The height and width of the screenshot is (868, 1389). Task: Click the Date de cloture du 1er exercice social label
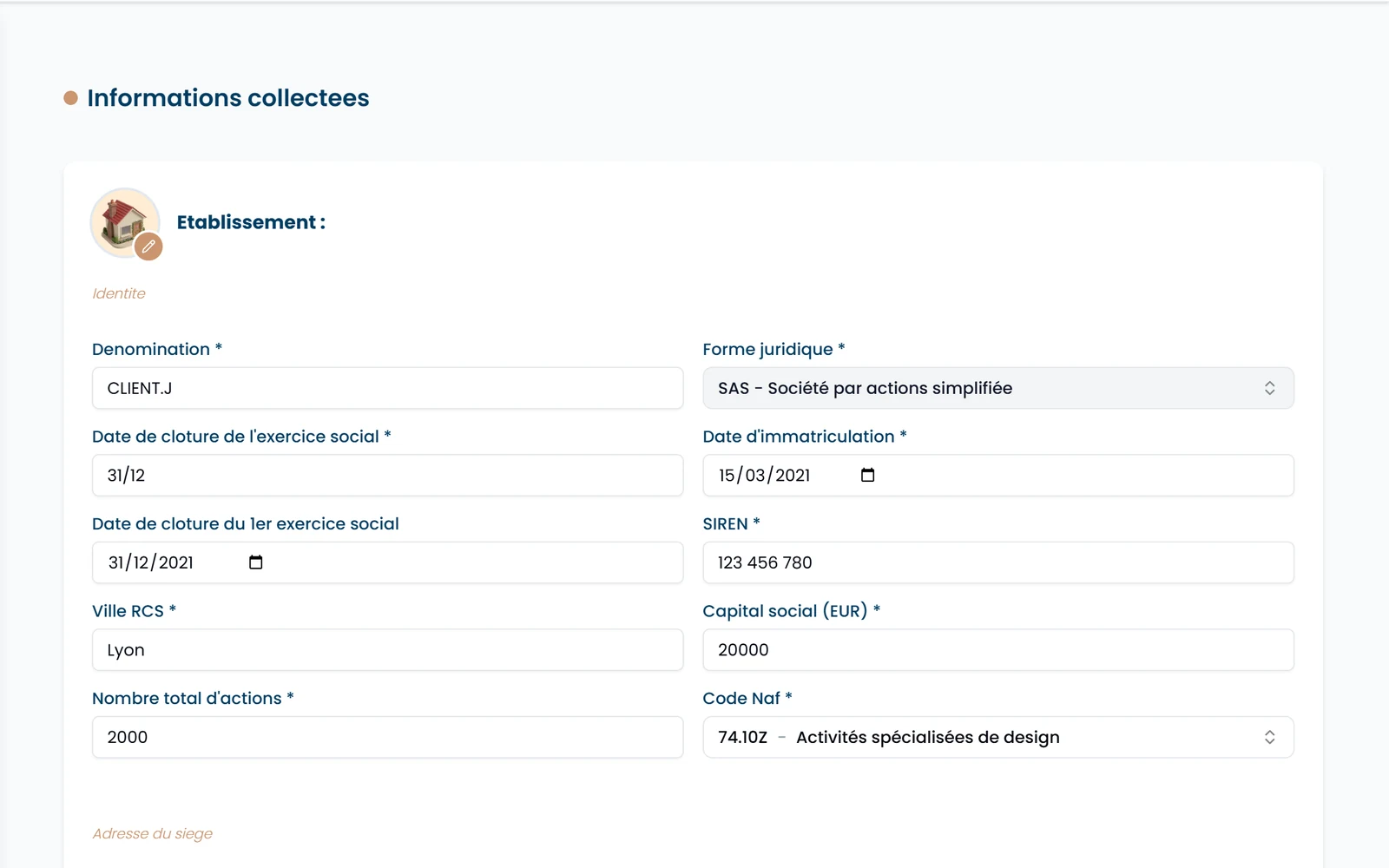coord(246,523)
